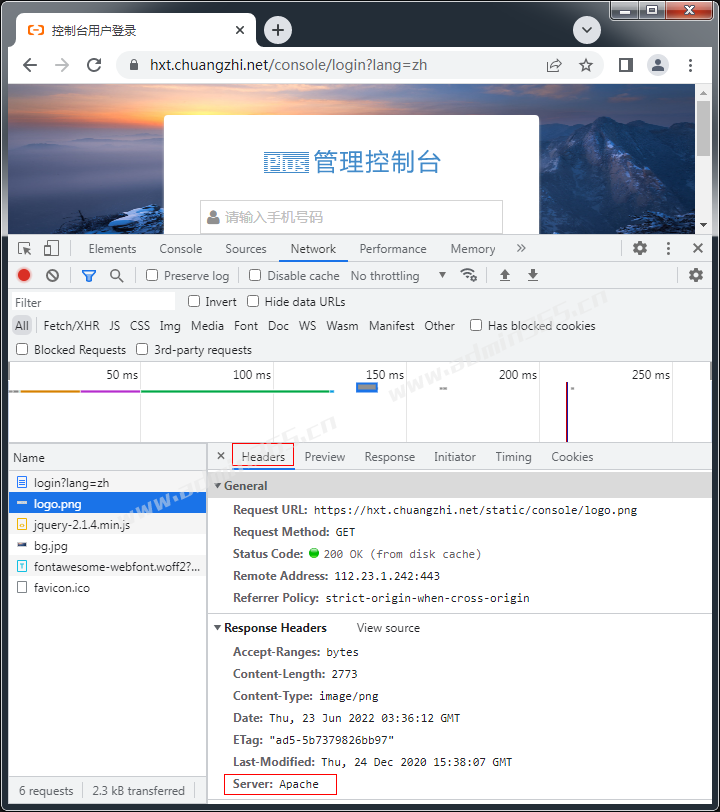This screenshot has width=720, height=812.
Task: Open DevTools settings gear
Action: click(x=640, y=249)
